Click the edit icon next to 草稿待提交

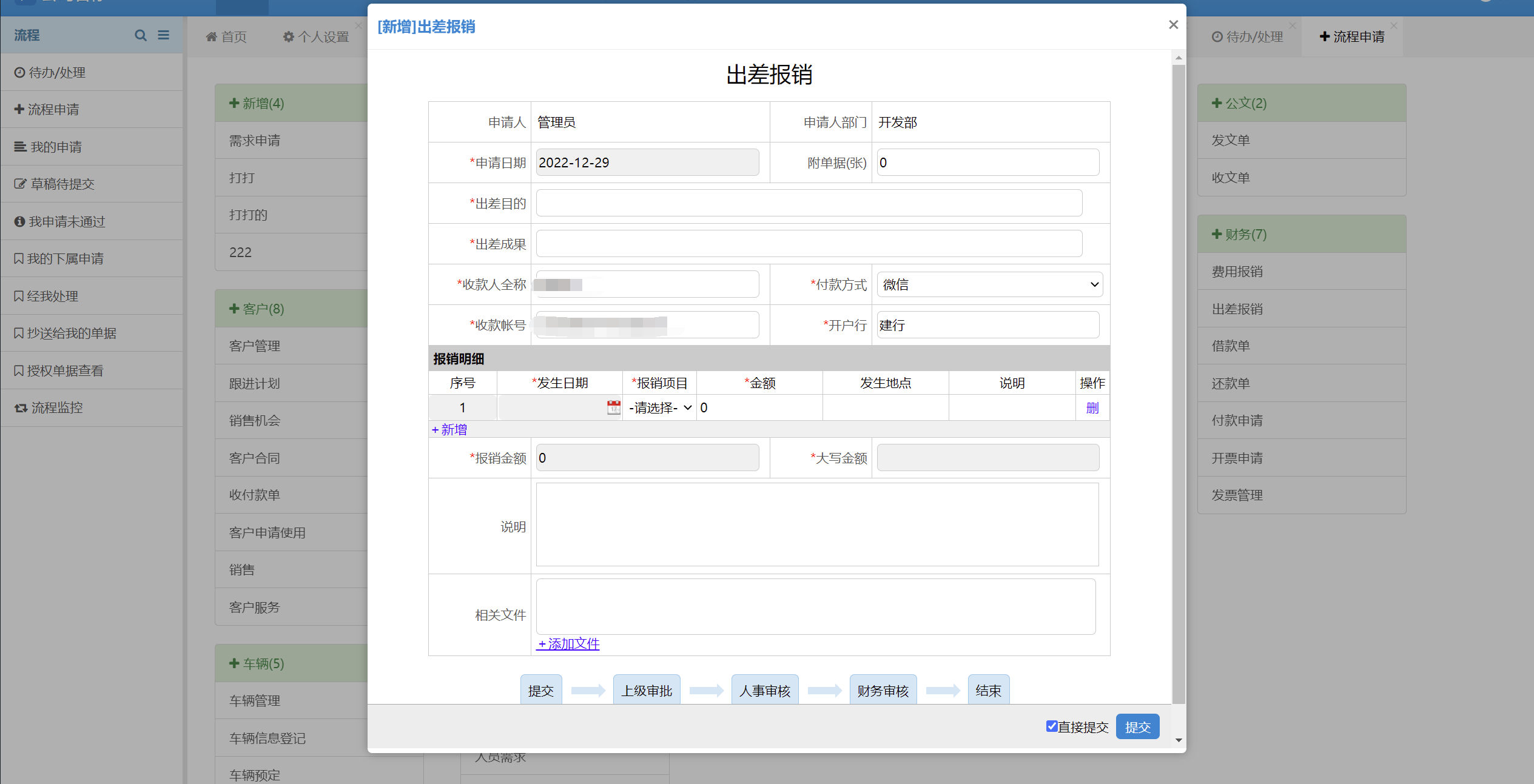(x=21, y=184)
